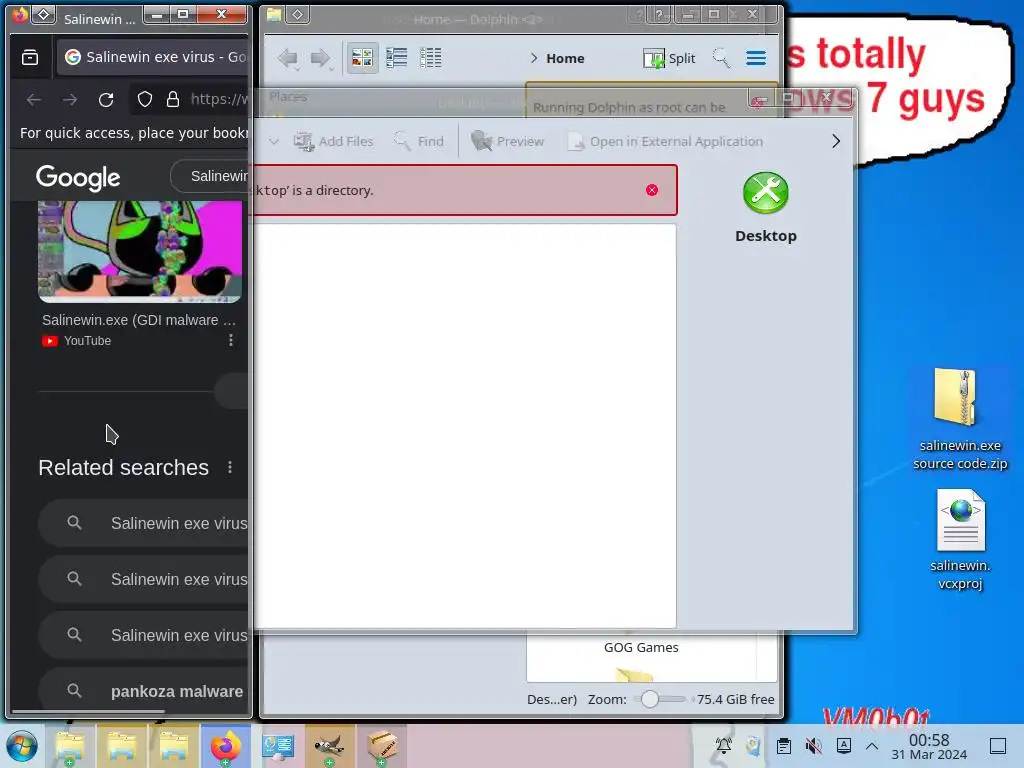Switch Dolphin to Details view

pos(430,58)
